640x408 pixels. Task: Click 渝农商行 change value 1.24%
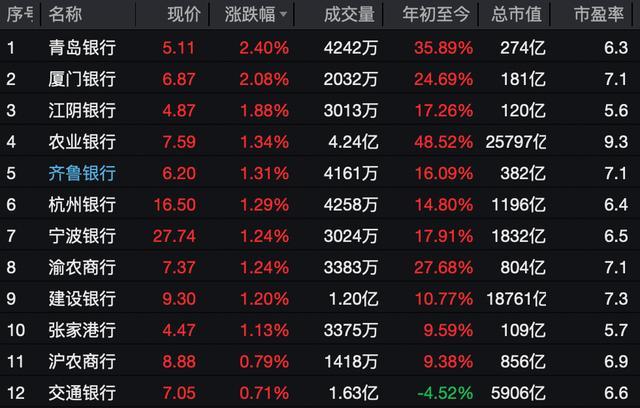[x=264, y=267]
